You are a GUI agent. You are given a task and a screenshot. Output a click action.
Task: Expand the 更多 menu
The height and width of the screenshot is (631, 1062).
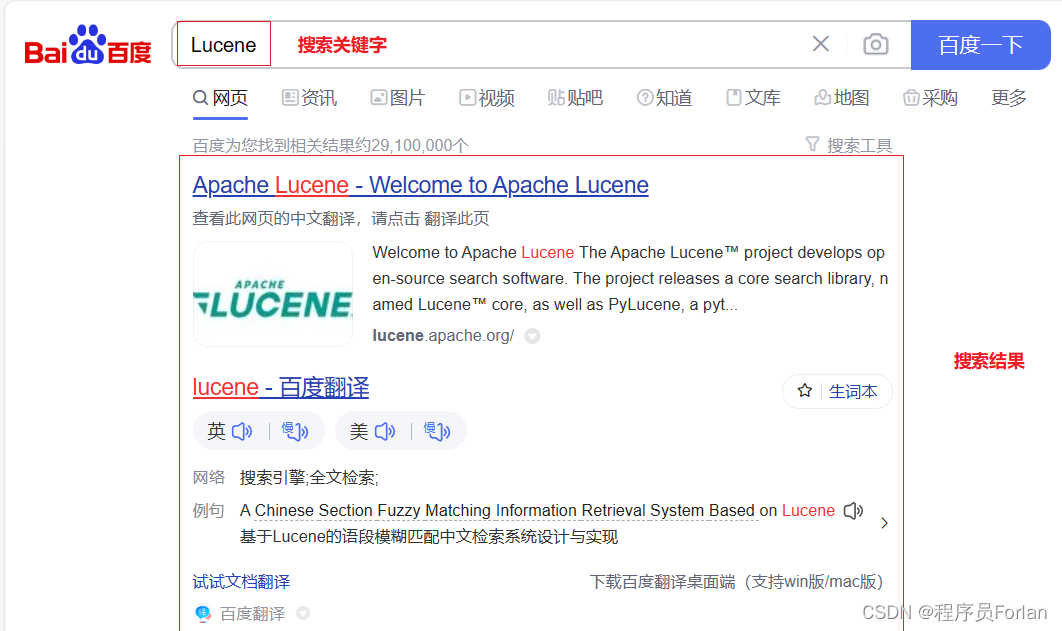click(x=1009, y=98)
